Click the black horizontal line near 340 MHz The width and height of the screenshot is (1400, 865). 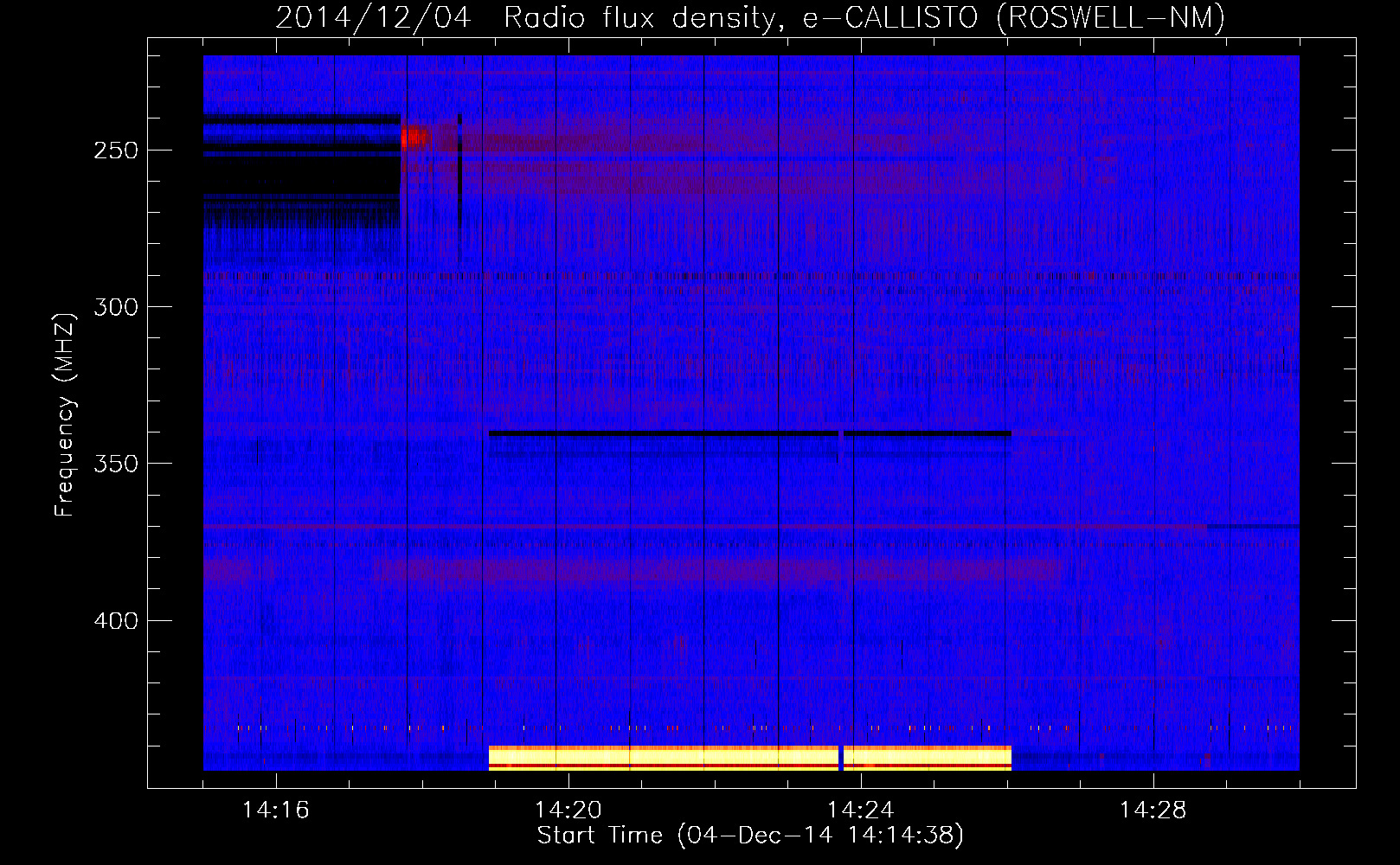pyautogui.click(x=749, y=433)
